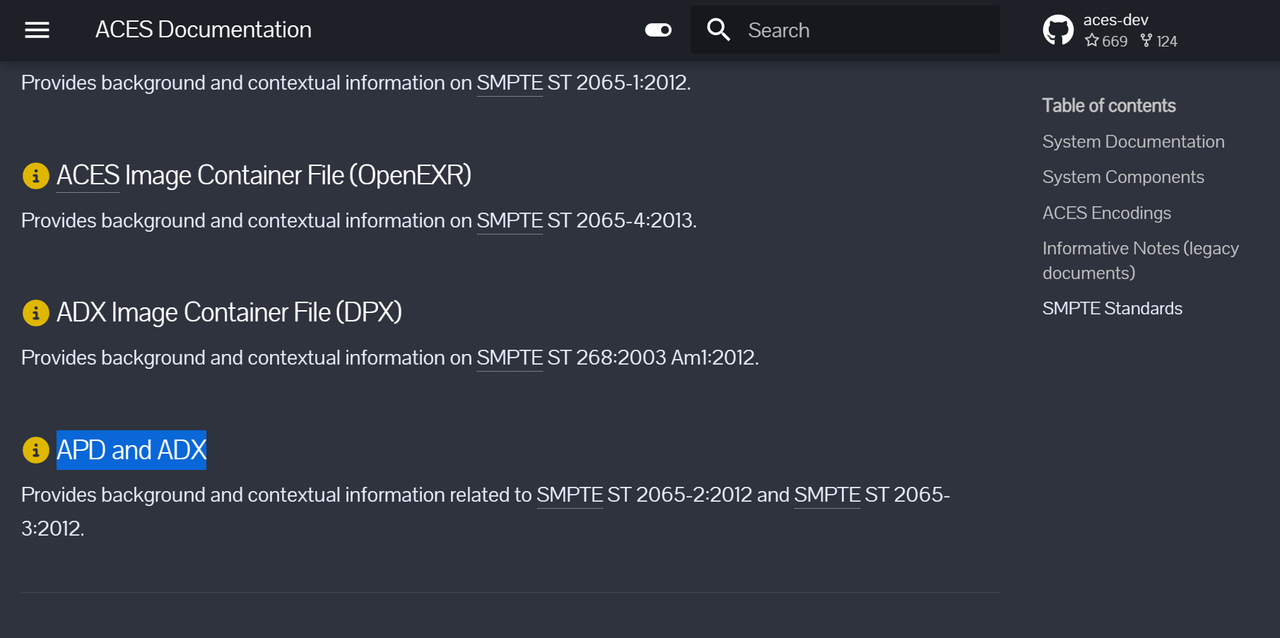This screenshot has width=1280, height=638.
Task: Click SMPTE abbreviation in ST 2065-1:2012 line
Action: [x=509, y=83]
